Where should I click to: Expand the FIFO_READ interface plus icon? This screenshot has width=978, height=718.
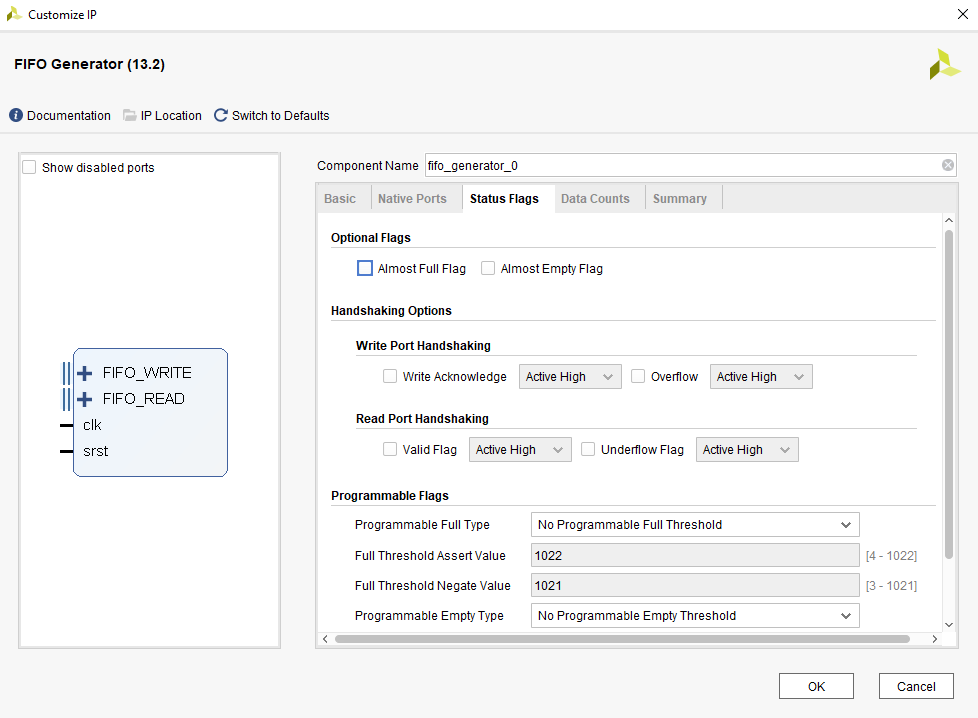[x=85, y=399]
